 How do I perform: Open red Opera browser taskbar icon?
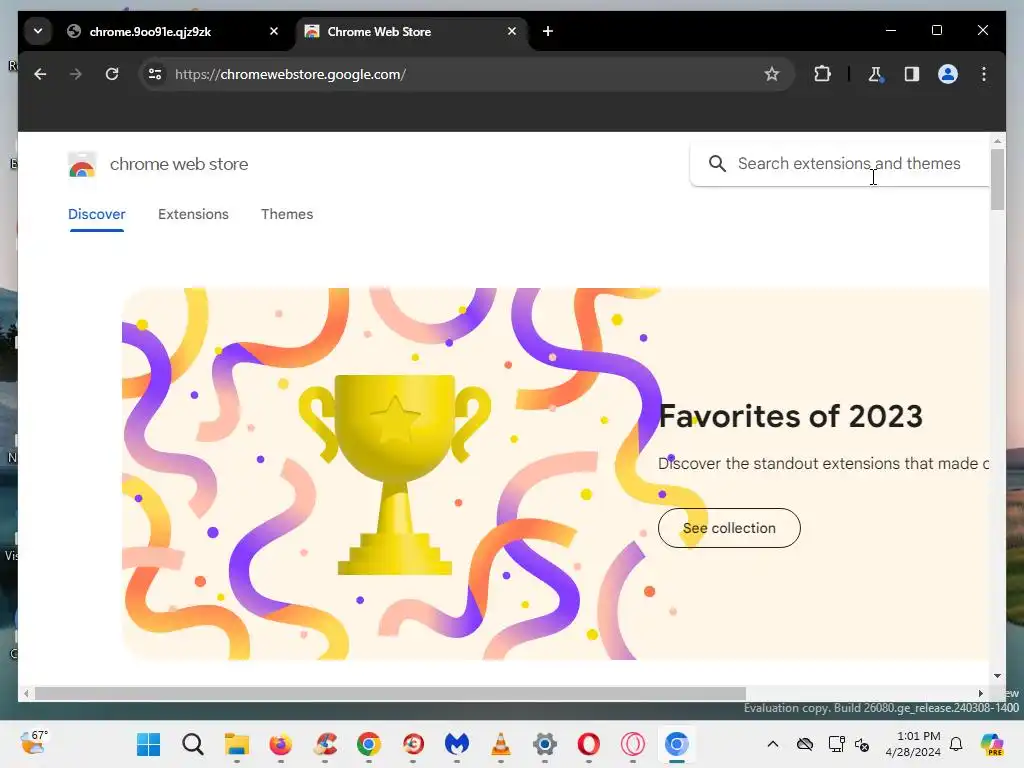[x=588, y=744]
